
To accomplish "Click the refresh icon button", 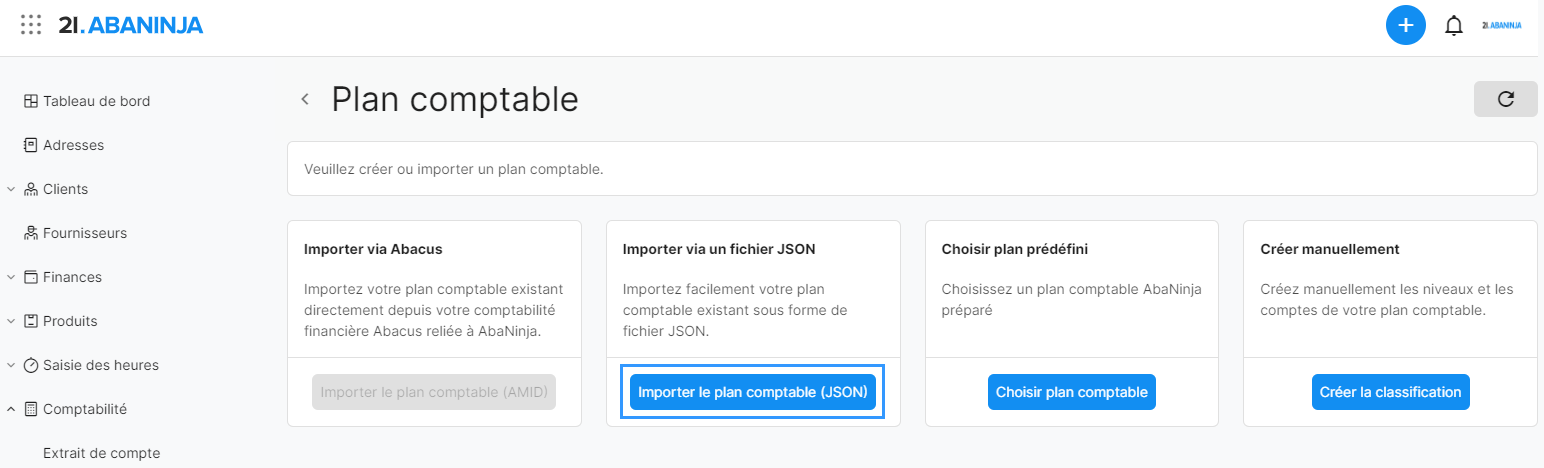I will click(1505, 99).
